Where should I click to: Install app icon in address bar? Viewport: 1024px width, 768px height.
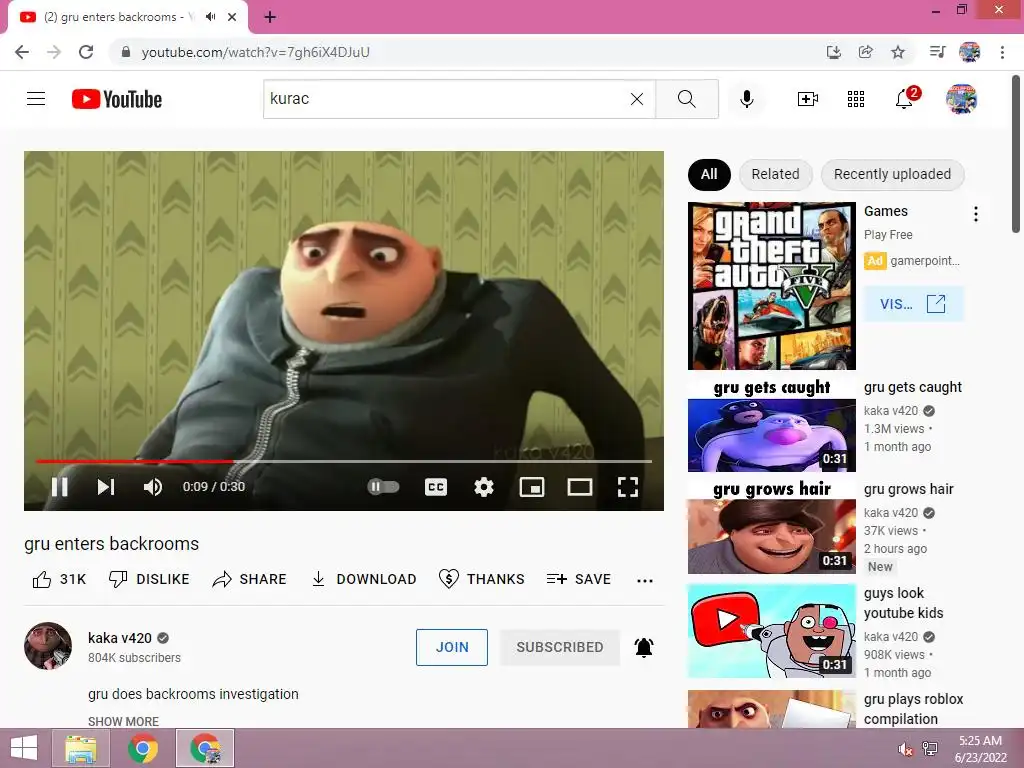point(834,52)
